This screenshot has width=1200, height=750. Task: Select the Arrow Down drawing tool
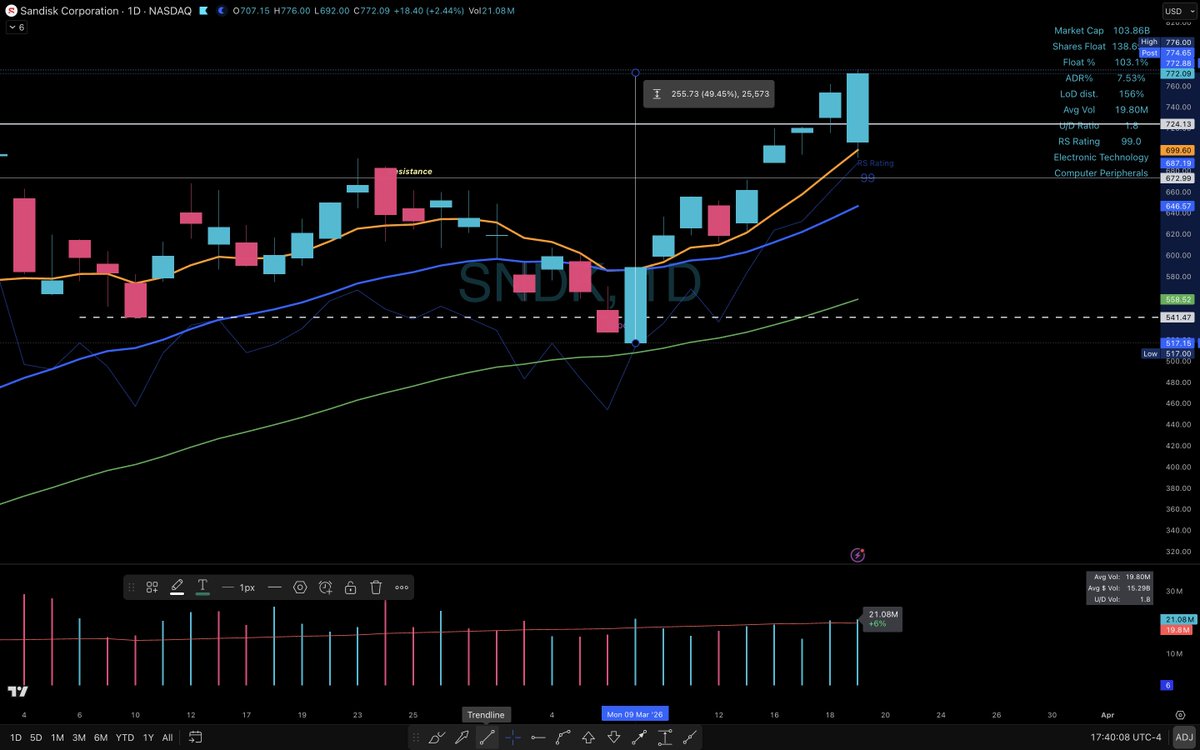pos(614,737)
